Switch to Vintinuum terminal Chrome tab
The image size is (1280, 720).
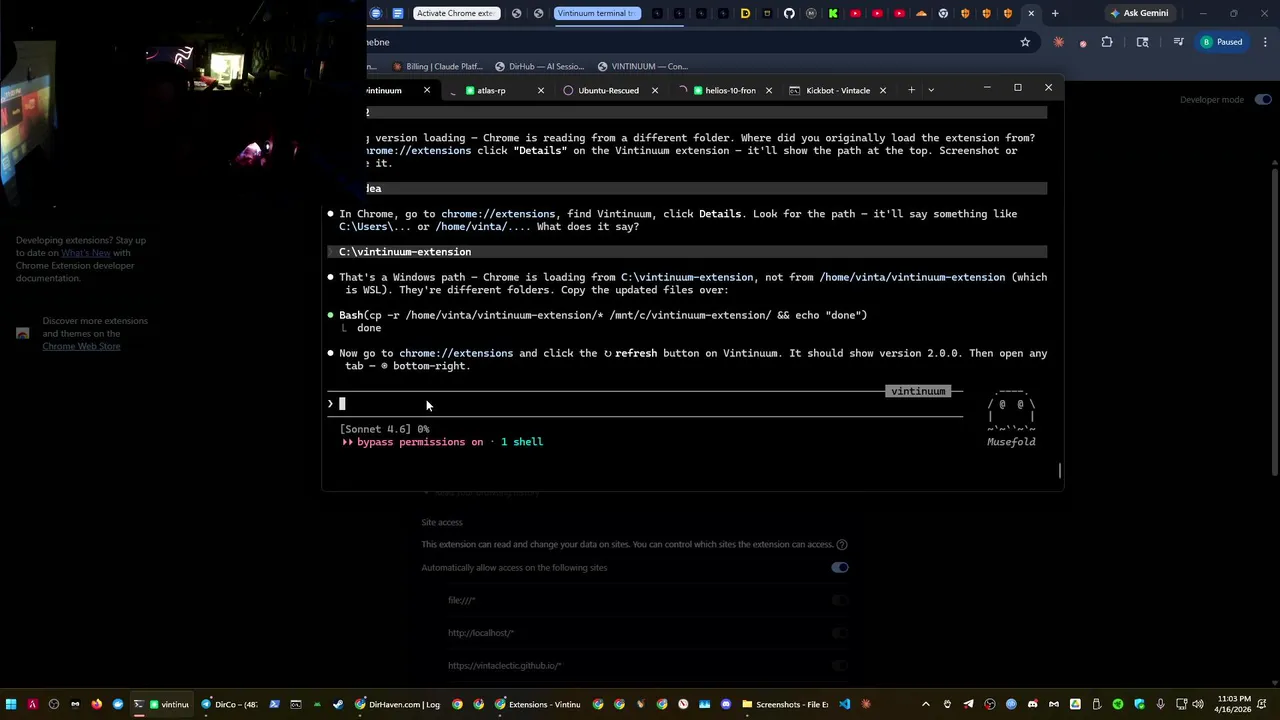pyautogui.click(x=596, y=13)
